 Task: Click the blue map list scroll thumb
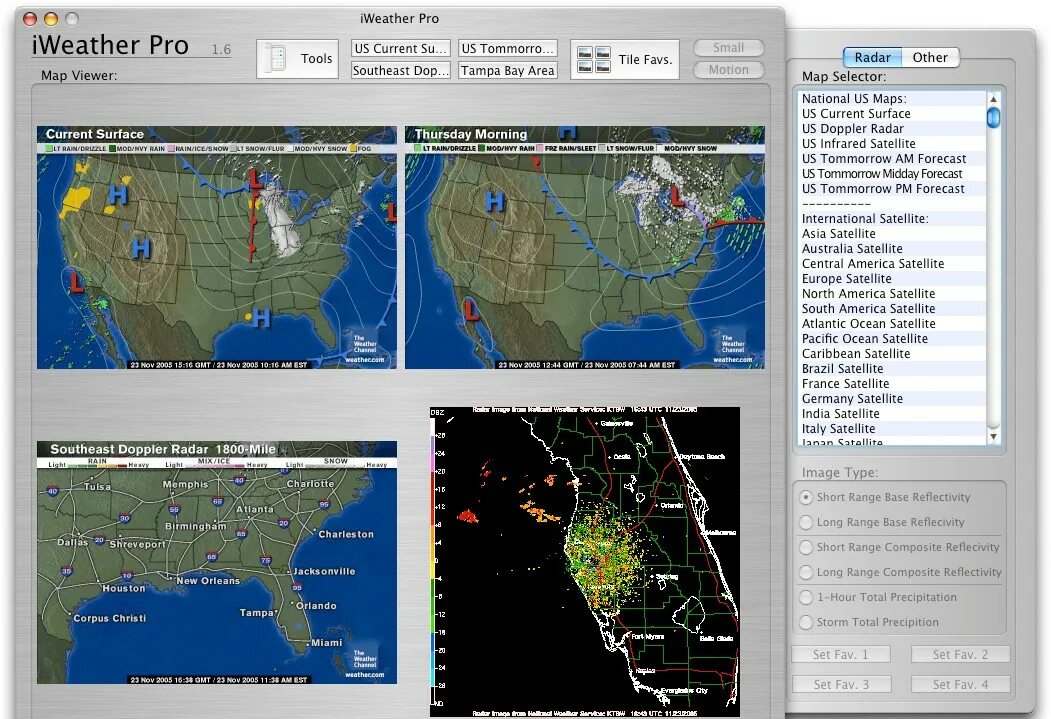pyautogui.click(x=993, y=117)
